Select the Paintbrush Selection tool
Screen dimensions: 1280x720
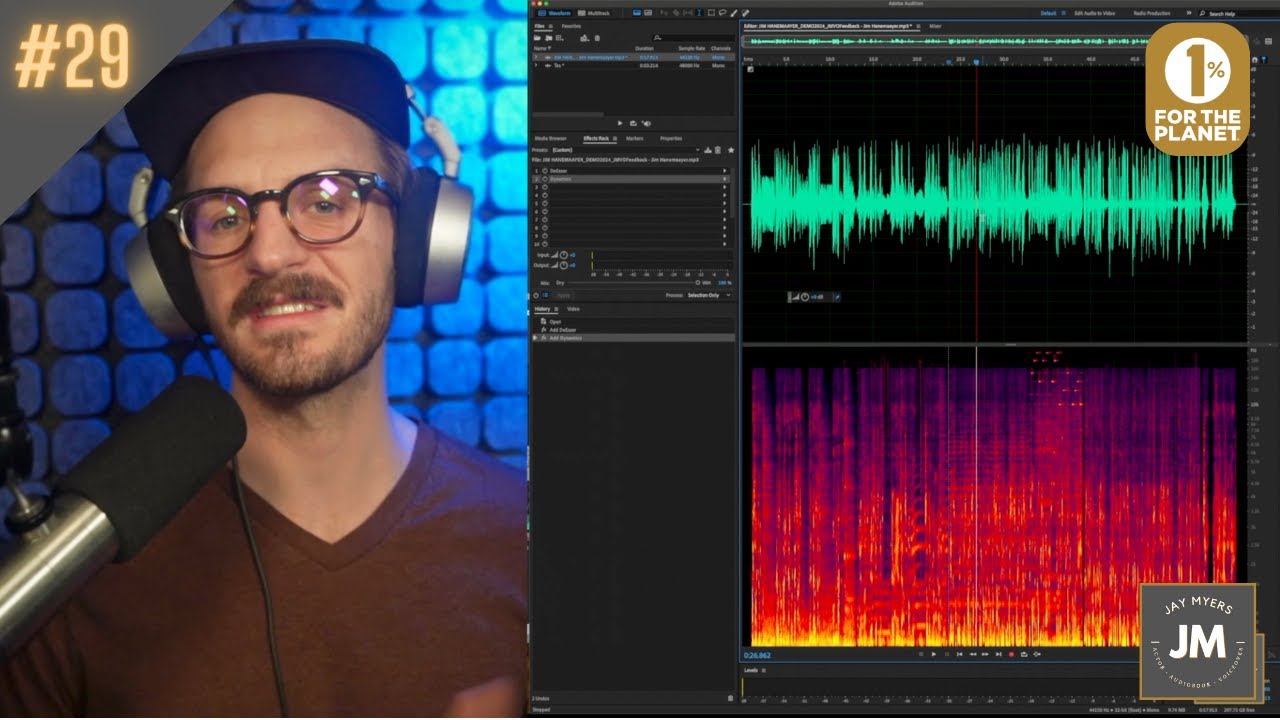tap(733, 13)
